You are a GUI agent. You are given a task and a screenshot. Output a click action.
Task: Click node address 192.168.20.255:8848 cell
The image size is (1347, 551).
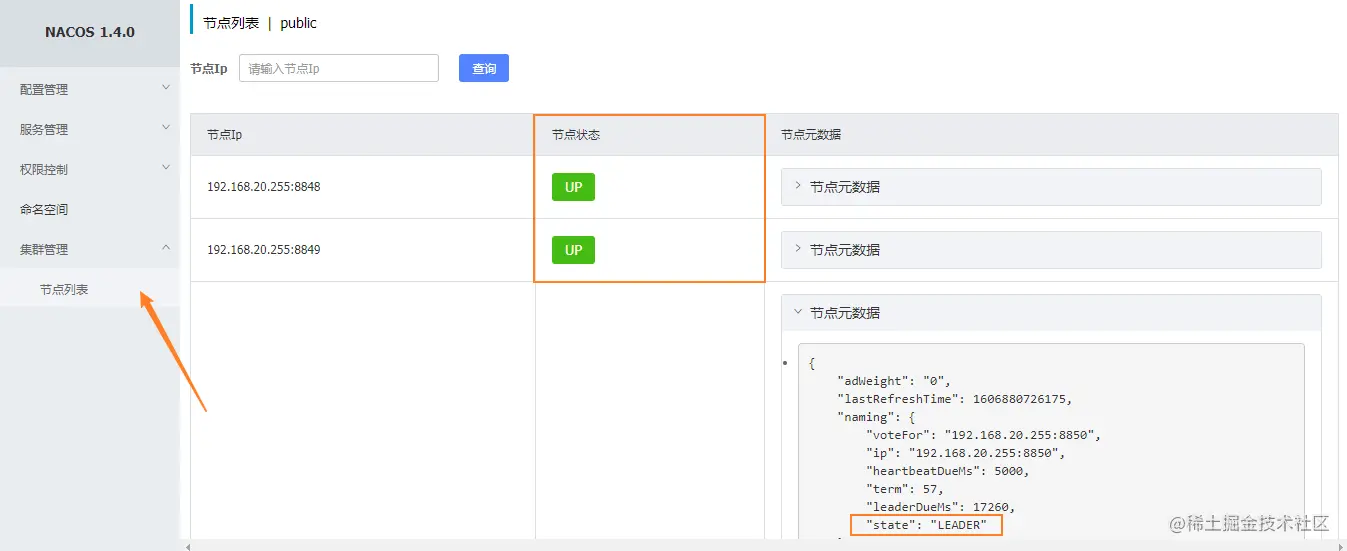[264, 187]
